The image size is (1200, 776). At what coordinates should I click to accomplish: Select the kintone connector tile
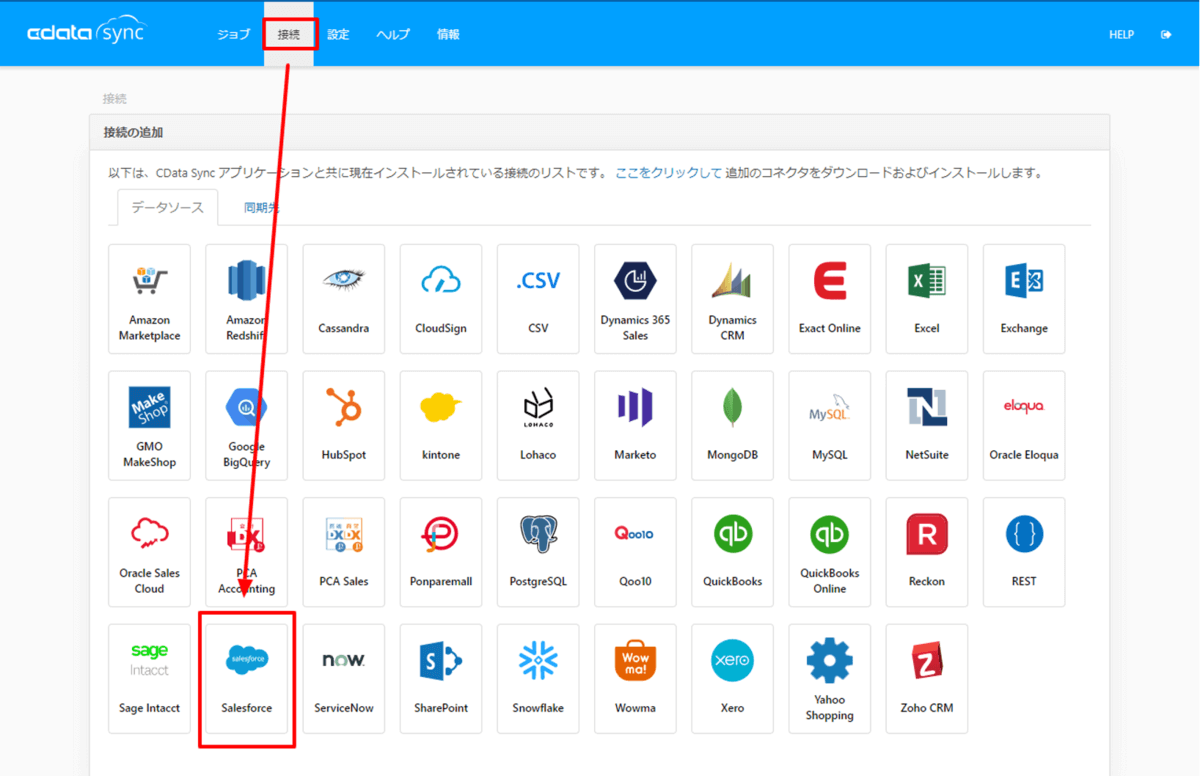tap(441, 426)
